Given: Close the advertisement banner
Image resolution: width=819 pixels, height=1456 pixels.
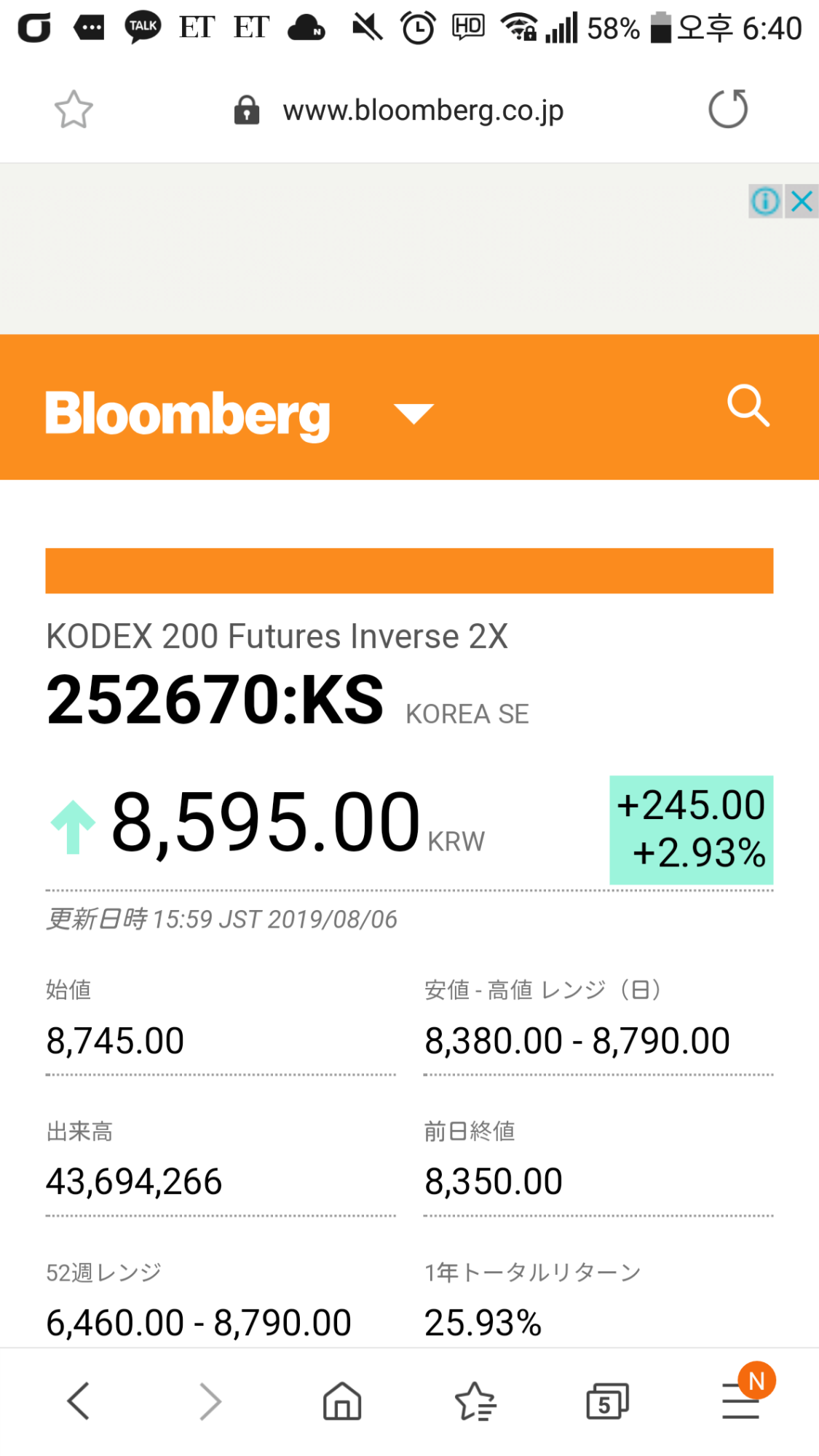Looking at the screenshot, I should 802,201.
